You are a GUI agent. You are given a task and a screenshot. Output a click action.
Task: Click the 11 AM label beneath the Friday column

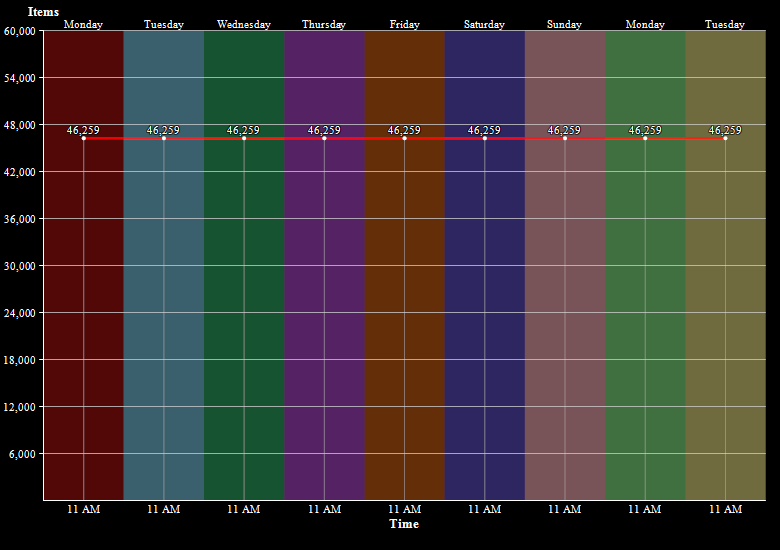[x=404, y=509]
